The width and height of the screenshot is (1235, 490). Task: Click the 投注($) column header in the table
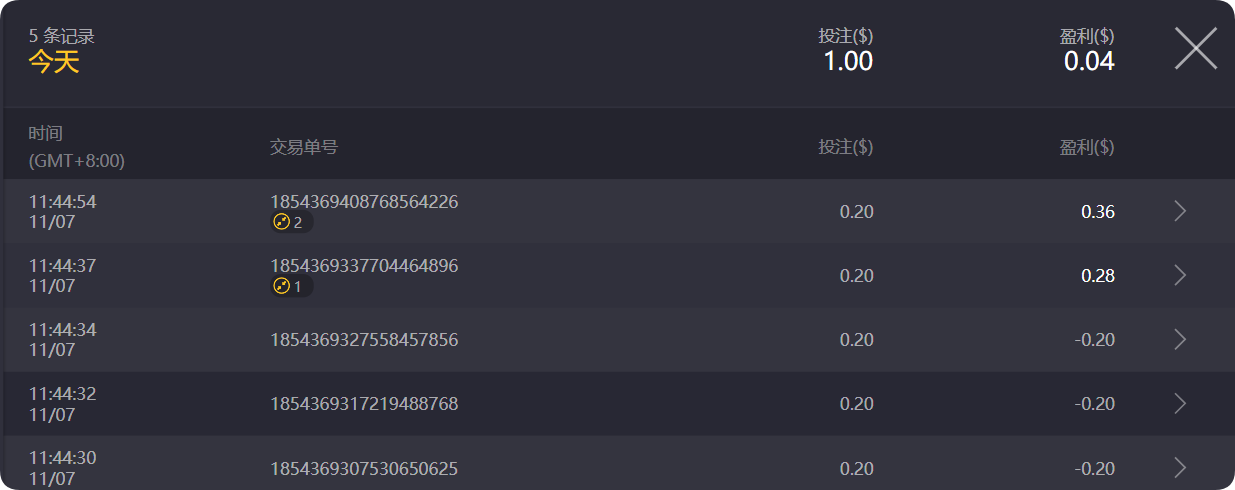pos(845,147)
